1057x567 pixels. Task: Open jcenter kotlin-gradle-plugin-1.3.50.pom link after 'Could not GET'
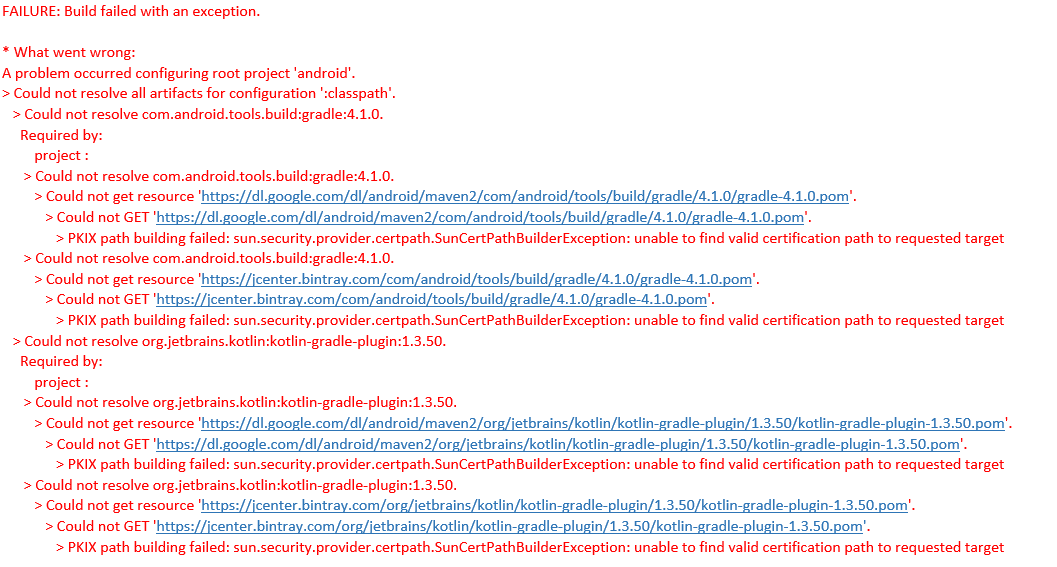tap(510, 526)
